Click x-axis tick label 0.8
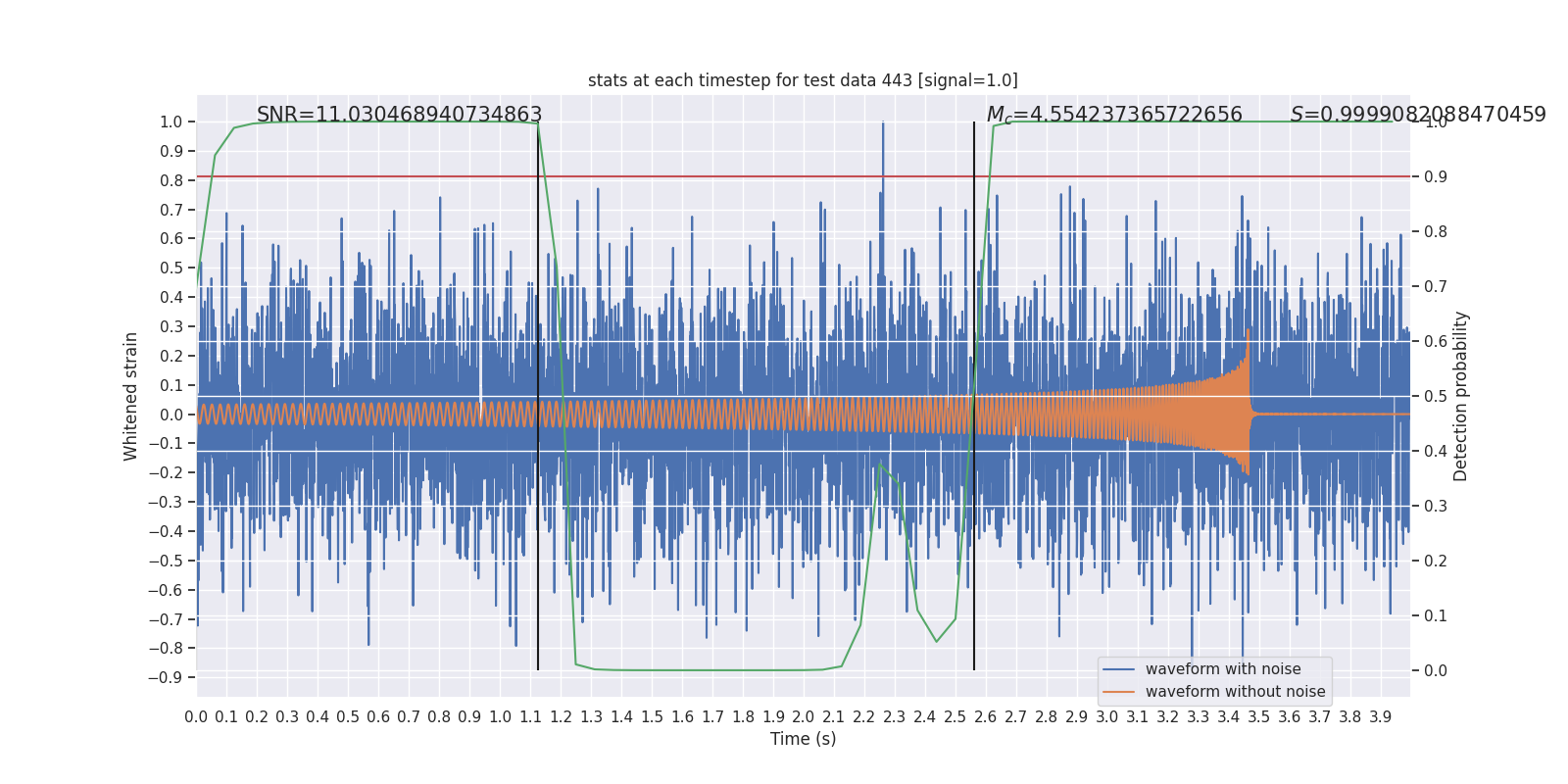 (439, 717)
